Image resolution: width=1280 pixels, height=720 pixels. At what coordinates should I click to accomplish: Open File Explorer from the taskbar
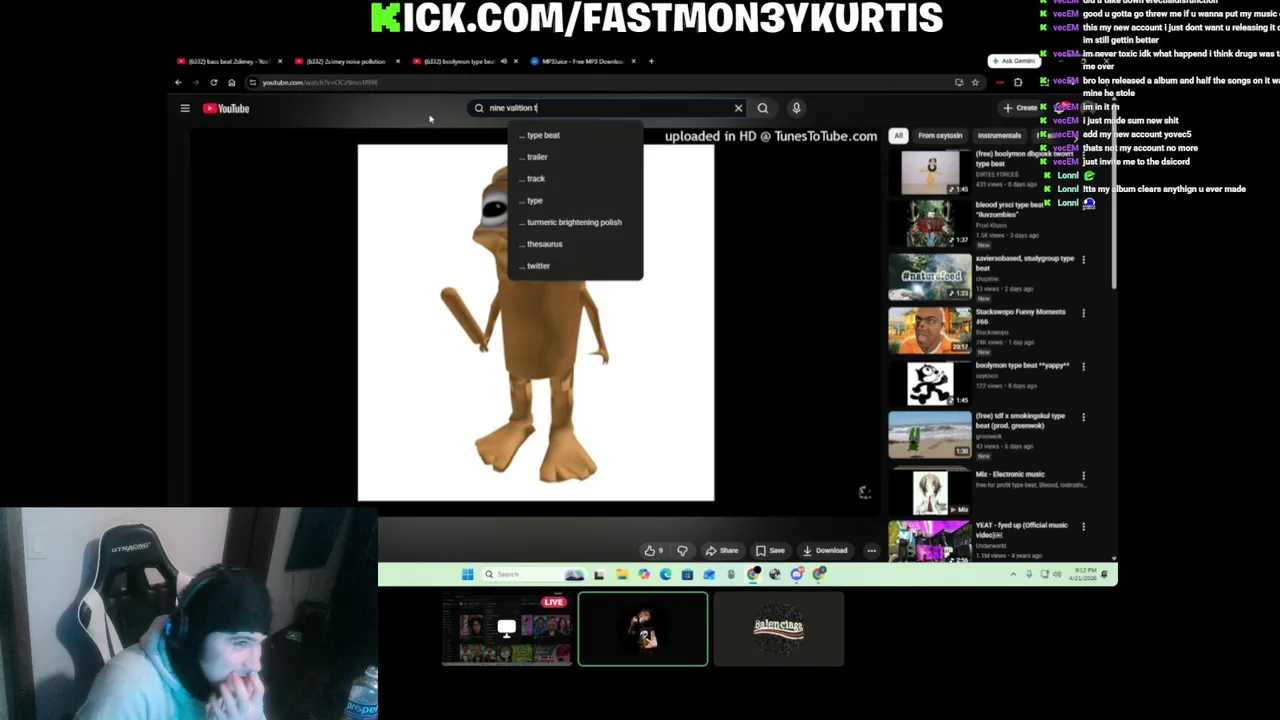(x=621, y=574)
